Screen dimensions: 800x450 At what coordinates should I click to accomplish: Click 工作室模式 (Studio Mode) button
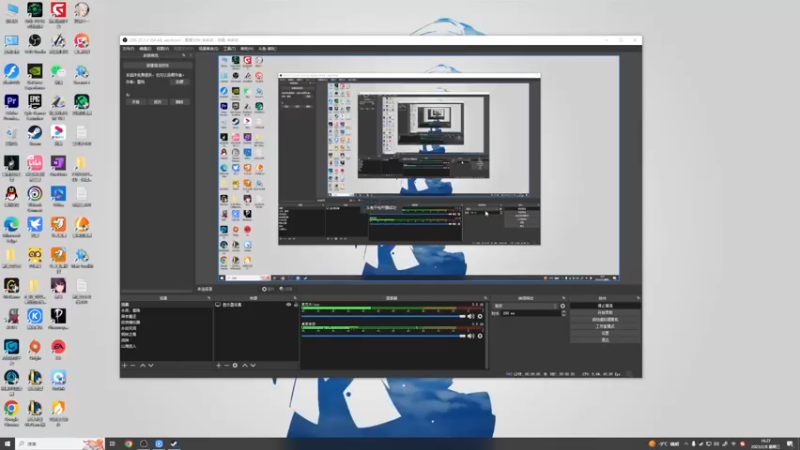[605, 326]
